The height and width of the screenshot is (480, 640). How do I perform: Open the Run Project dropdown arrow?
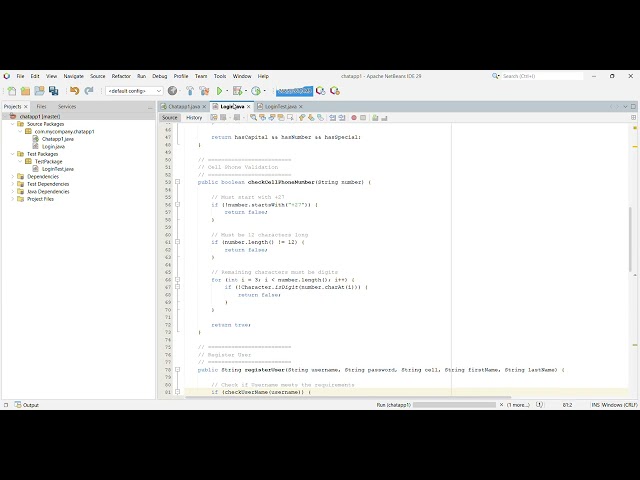tap(227, 91)
